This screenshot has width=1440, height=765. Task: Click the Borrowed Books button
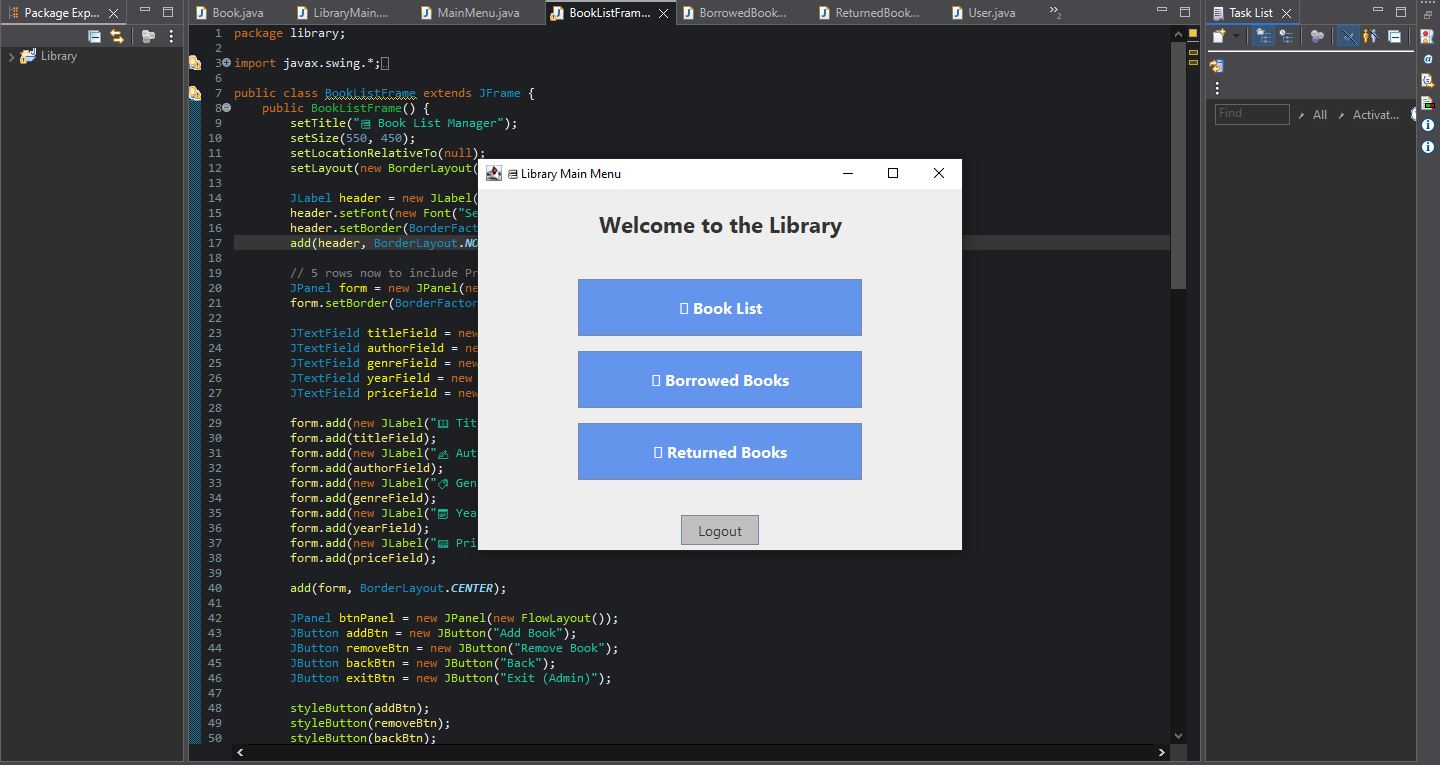click(x=720, y=380)
